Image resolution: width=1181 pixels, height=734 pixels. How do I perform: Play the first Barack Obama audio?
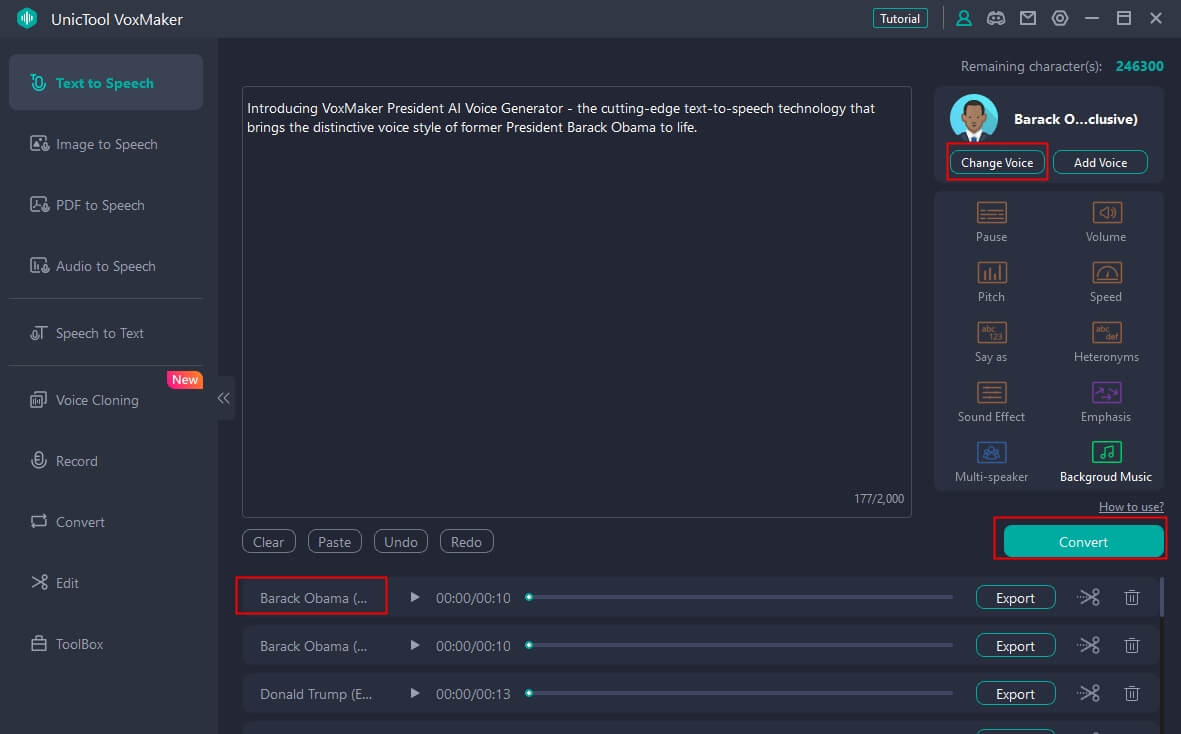415,598
